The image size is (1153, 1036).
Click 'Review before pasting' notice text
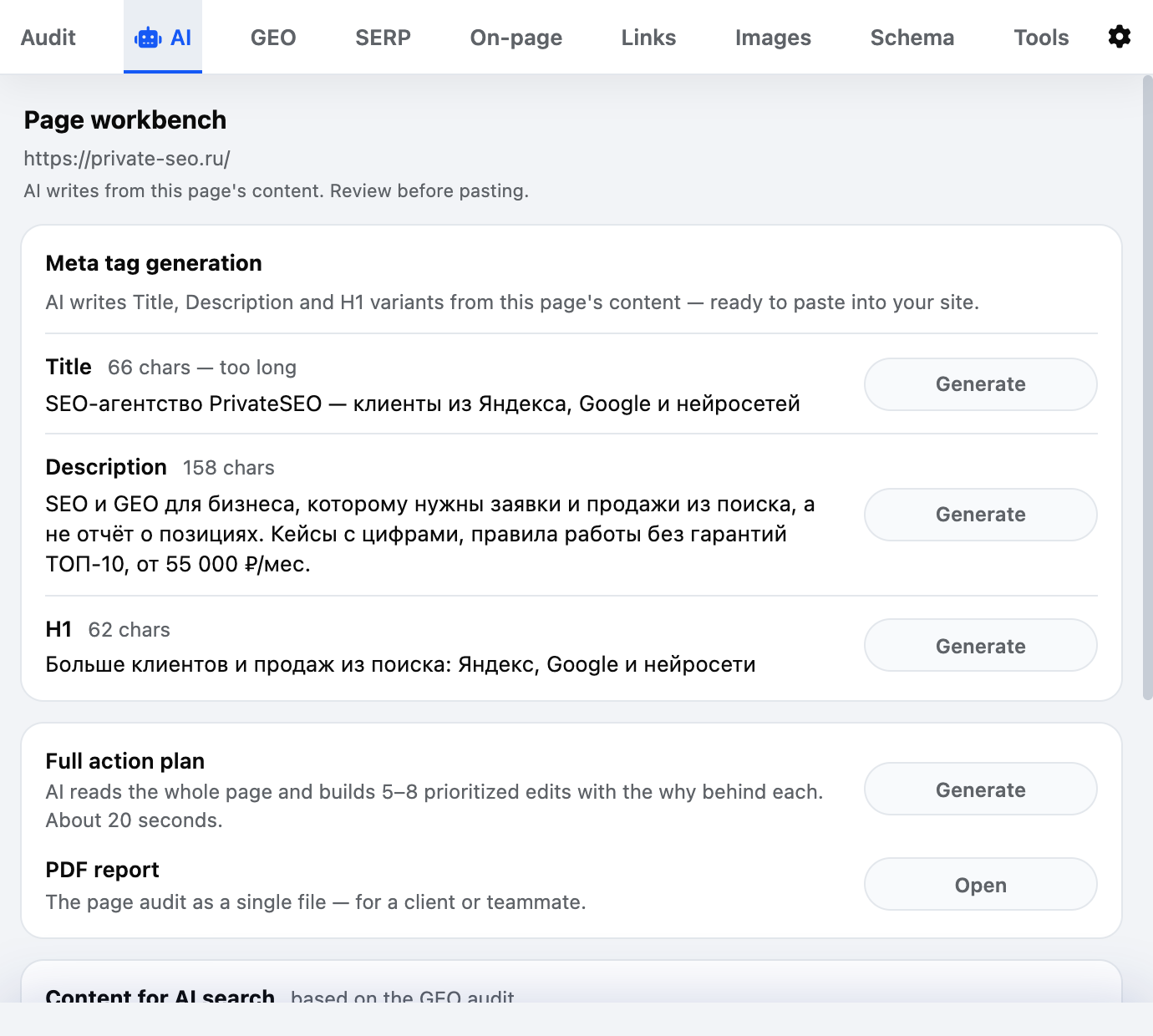point(429,191)
